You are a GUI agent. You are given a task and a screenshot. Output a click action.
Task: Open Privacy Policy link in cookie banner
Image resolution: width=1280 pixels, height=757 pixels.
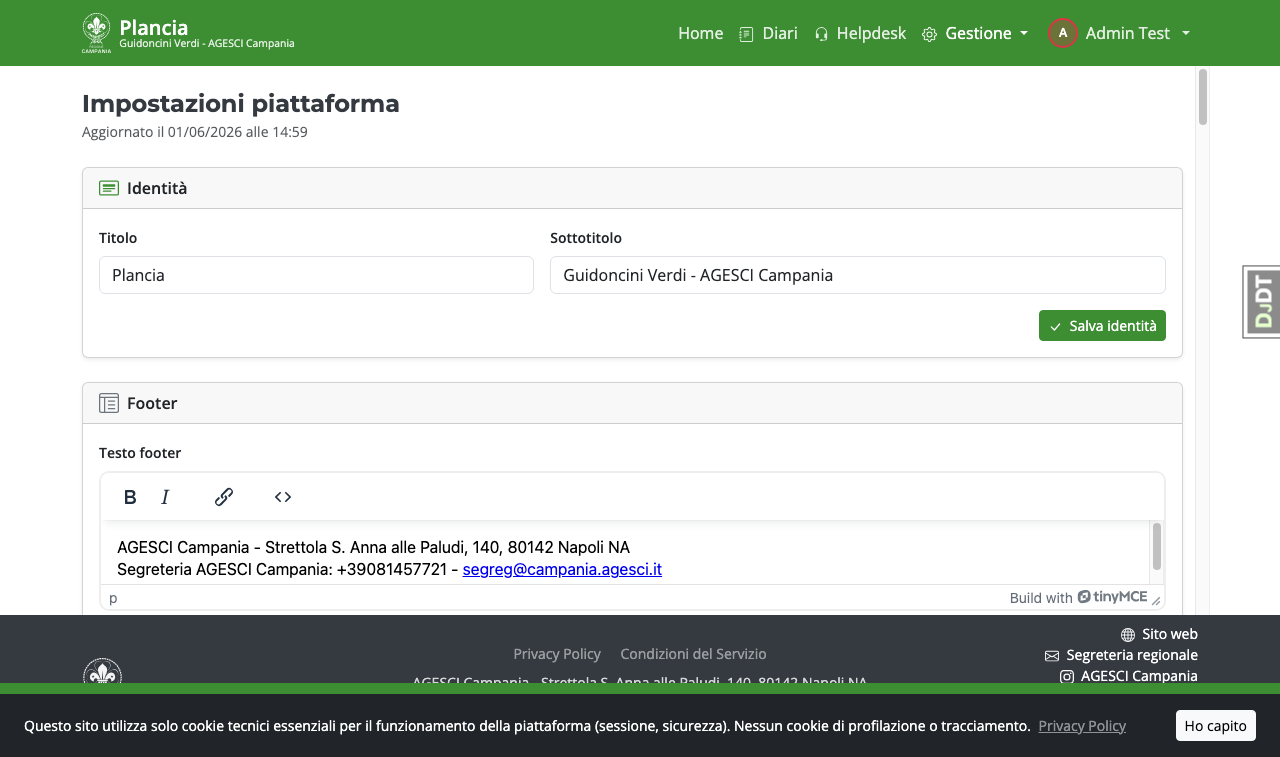coord(1082,726)
